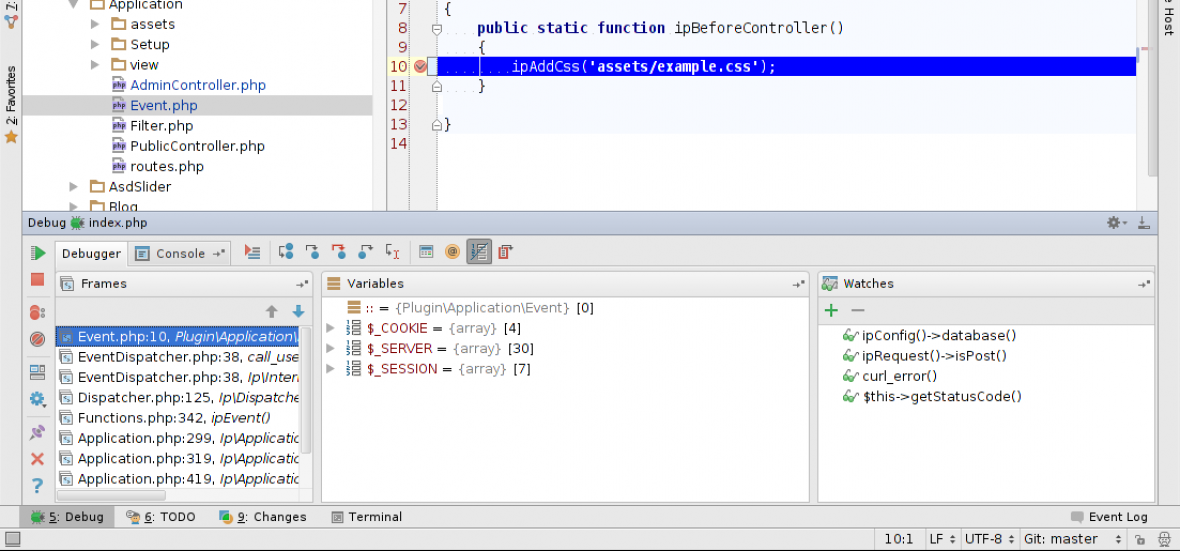Expand the assets folder in the project tree
The image size is (1180, 551).
[95, 24]
